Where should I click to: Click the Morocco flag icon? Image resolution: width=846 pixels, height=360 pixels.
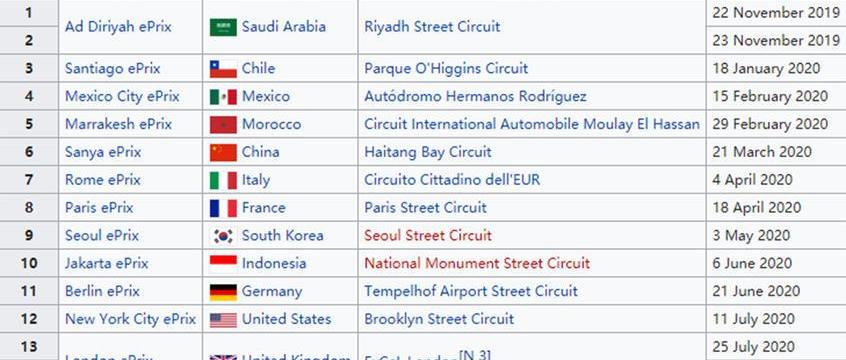[223, 125]
